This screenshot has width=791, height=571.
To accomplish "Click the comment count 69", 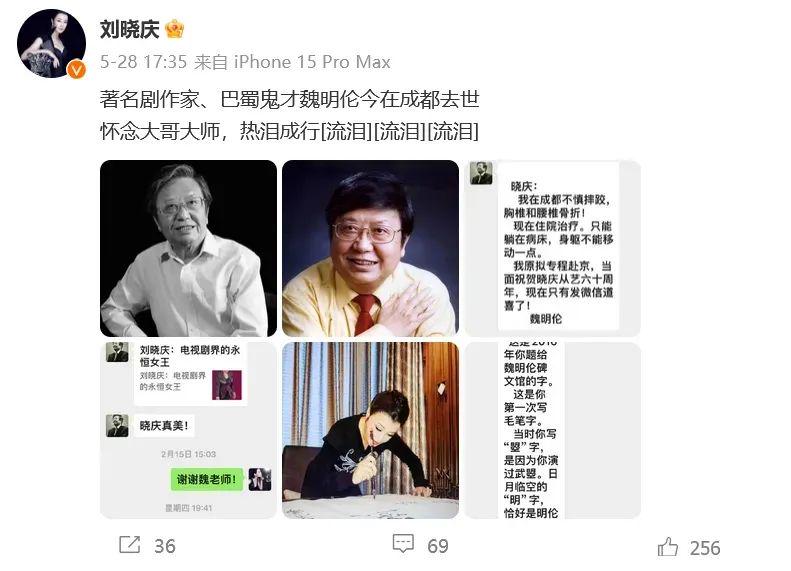I will pyautogui.click(x=438, y=546).
